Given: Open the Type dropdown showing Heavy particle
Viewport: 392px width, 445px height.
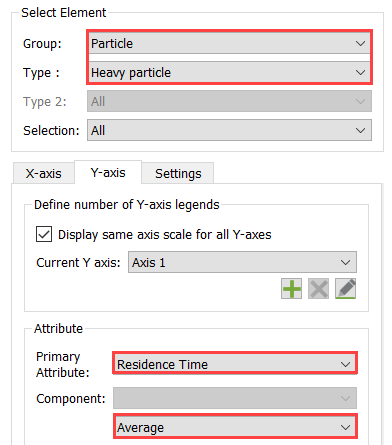Looking at the screenshot, I should tap(229, 72).
